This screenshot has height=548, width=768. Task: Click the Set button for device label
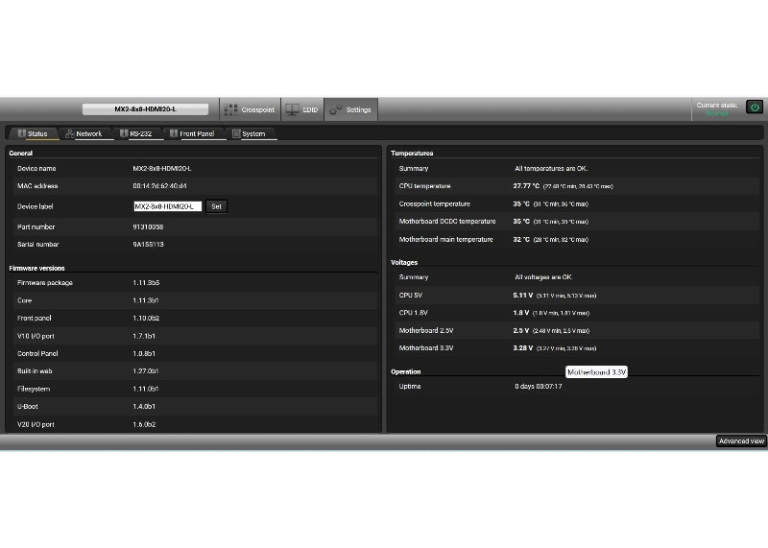tap(216, 207)
